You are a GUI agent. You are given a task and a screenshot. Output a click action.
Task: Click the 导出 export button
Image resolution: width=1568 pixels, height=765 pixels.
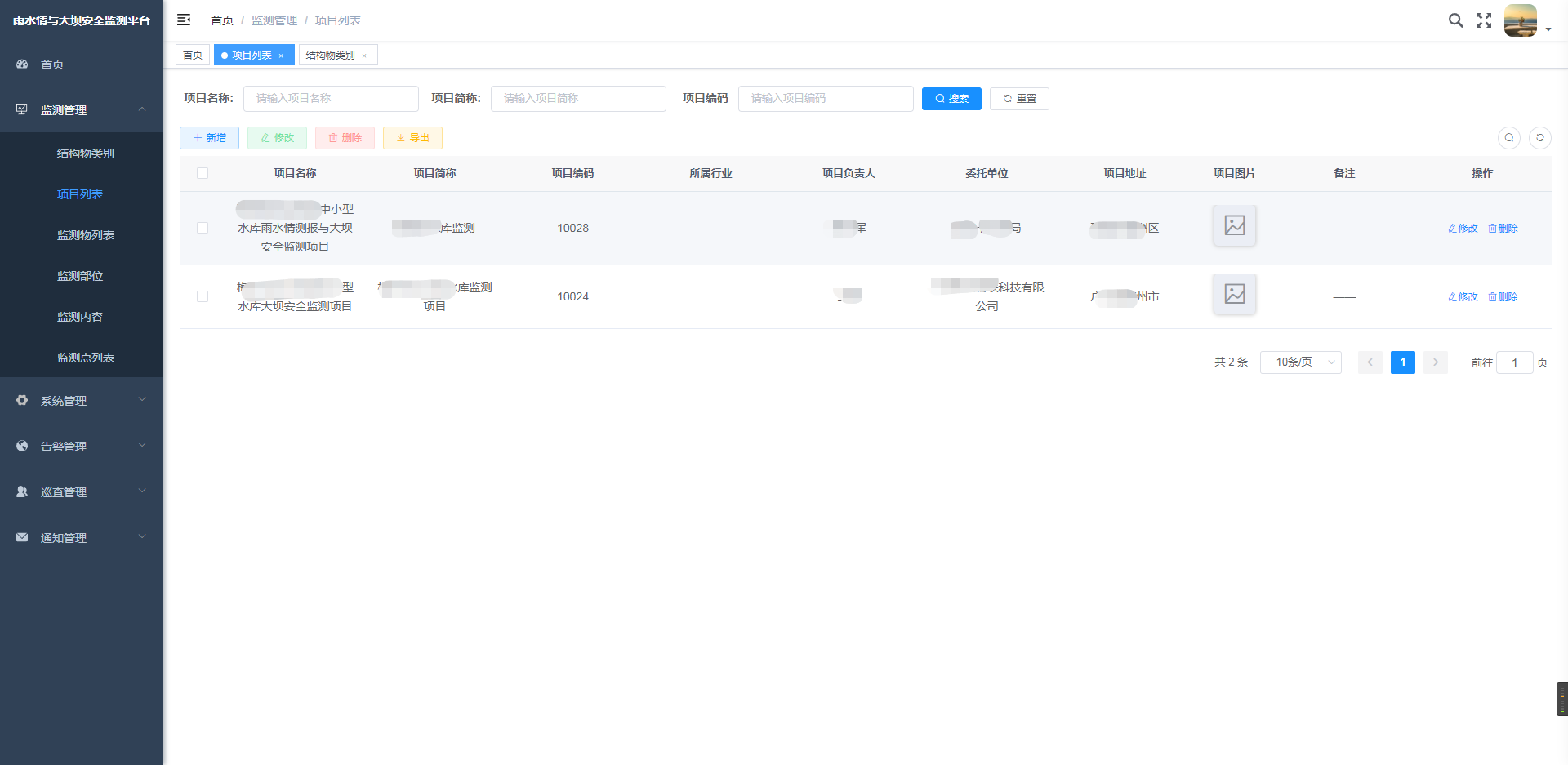[412, 138]
